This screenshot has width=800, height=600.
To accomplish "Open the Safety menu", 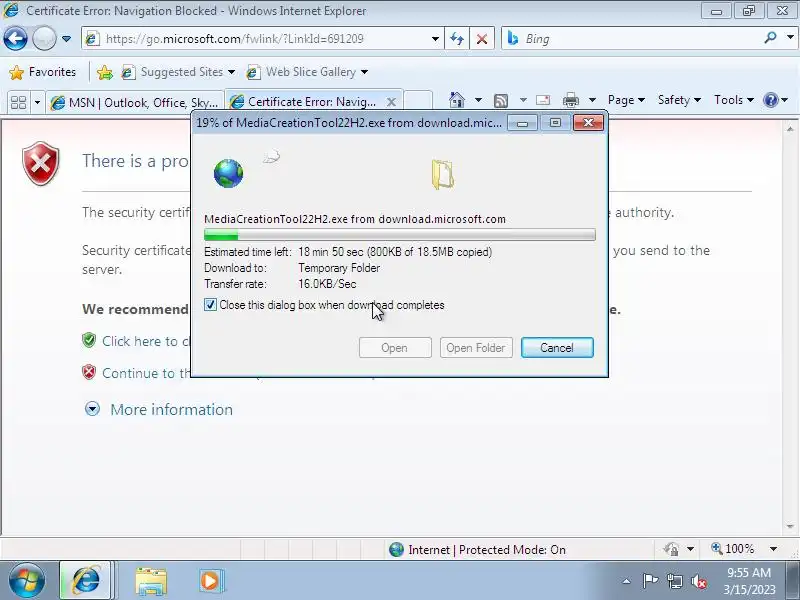I will pos(679,100).
